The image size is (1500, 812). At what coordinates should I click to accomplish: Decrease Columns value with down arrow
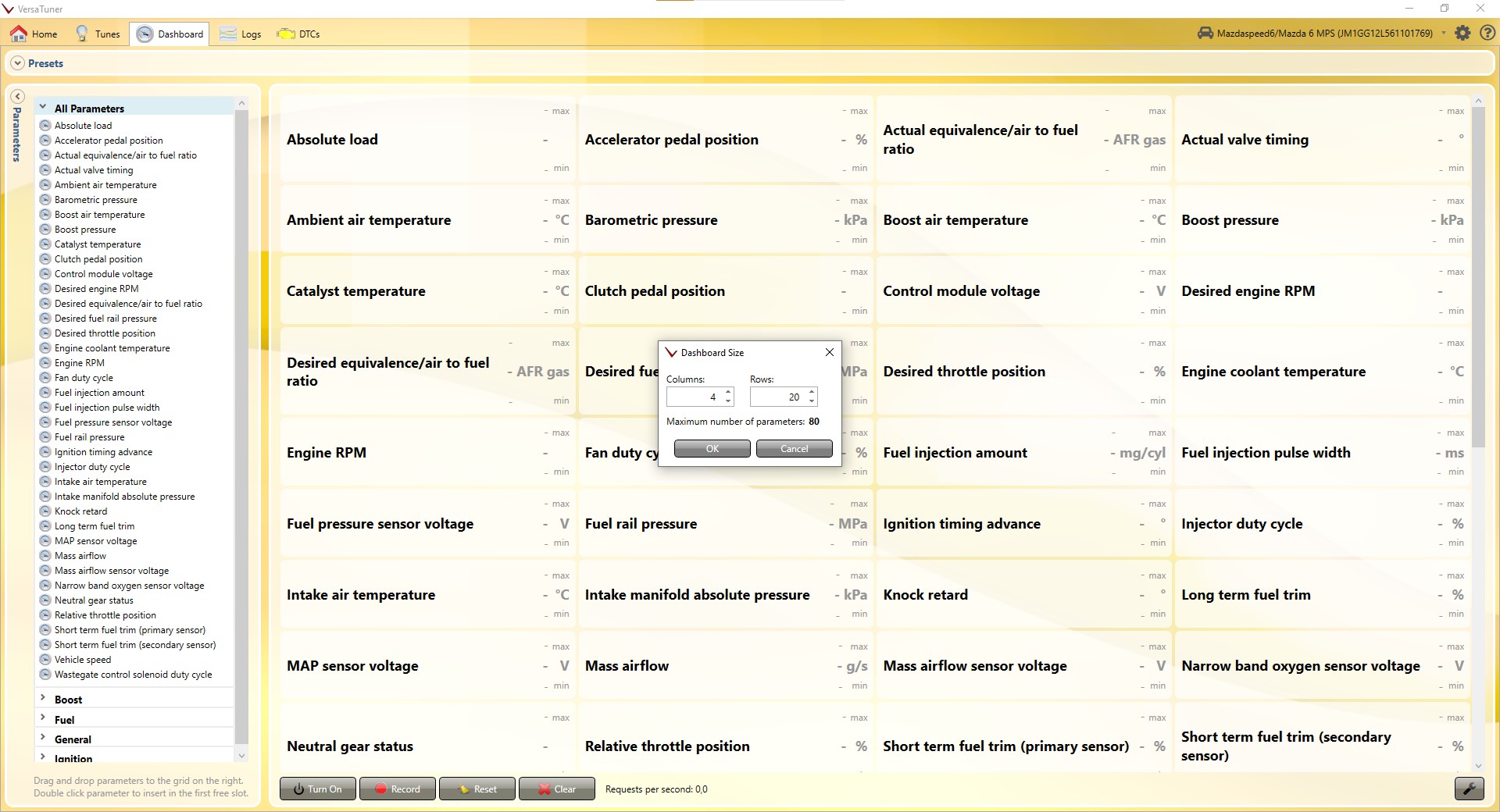[x=728, y=401]
